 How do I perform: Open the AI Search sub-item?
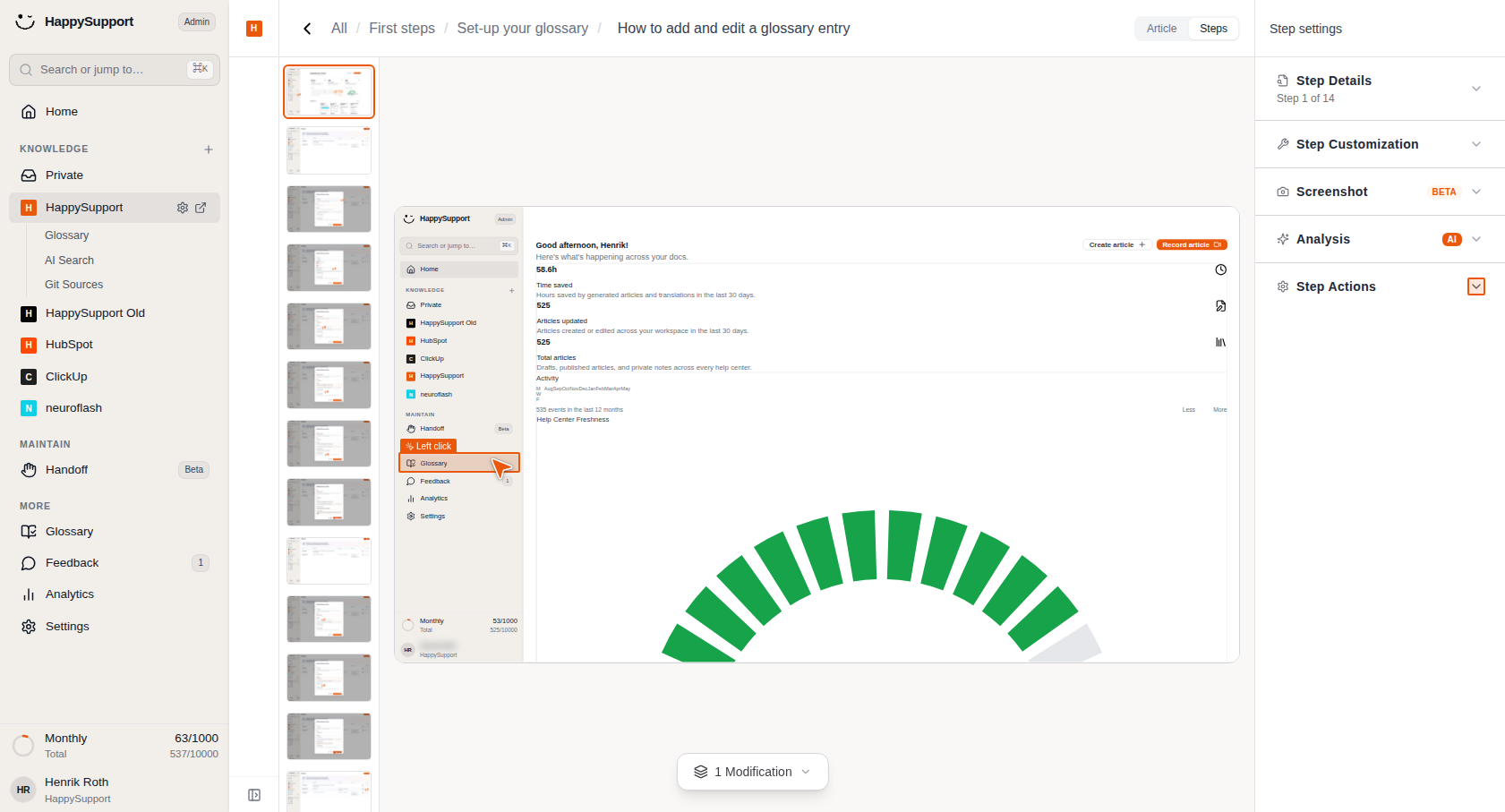(x=69, y=261)
